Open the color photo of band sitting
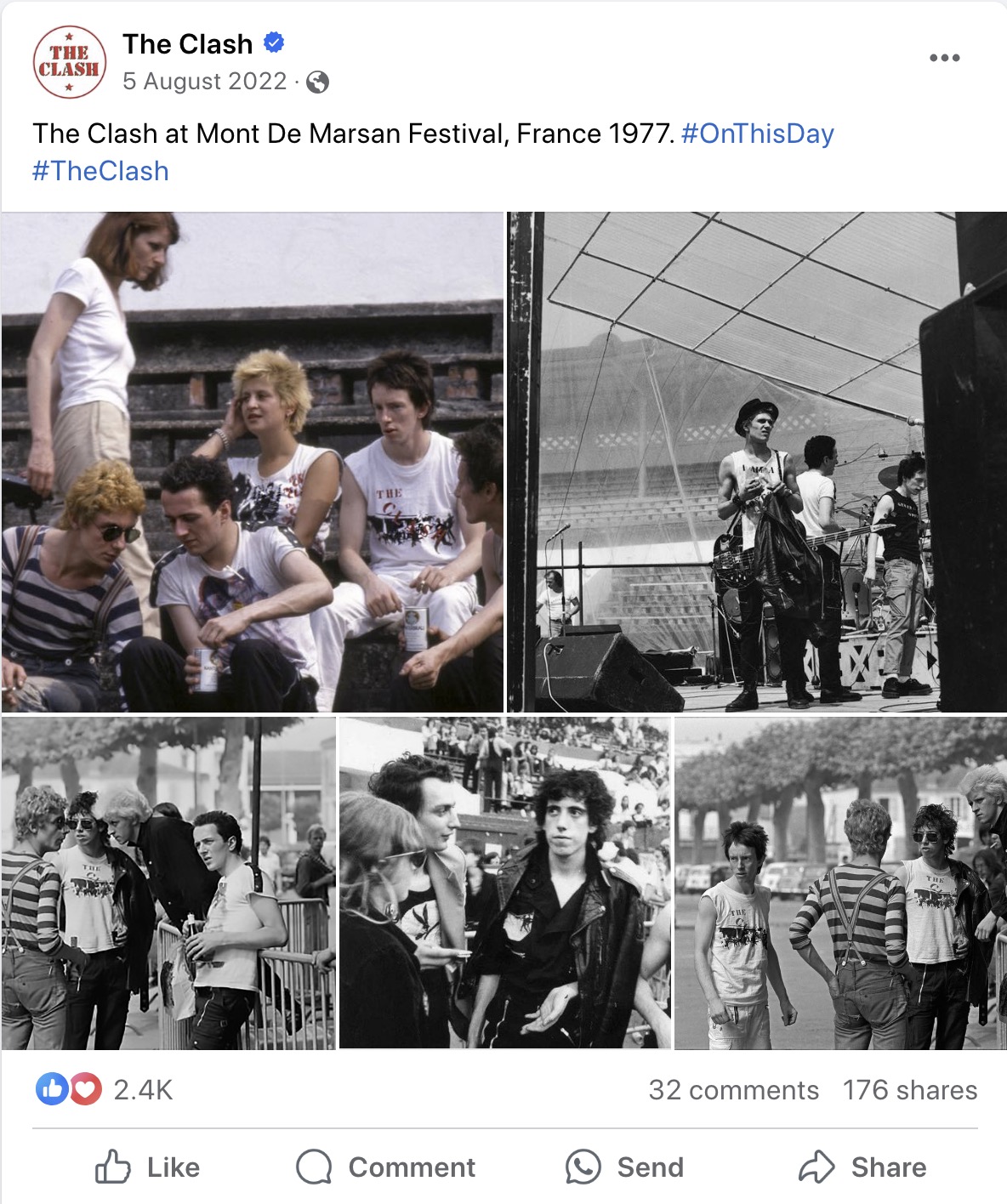 coord(253,462)
